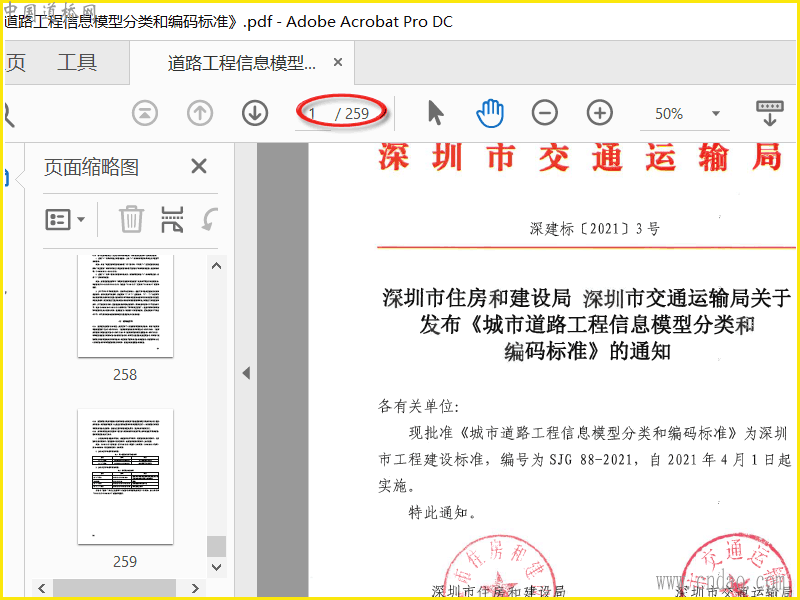Click the 各有关单位 salutation text
Viewport: 800px width, 600px height.
pyautogui.click(x=418, y=406)
